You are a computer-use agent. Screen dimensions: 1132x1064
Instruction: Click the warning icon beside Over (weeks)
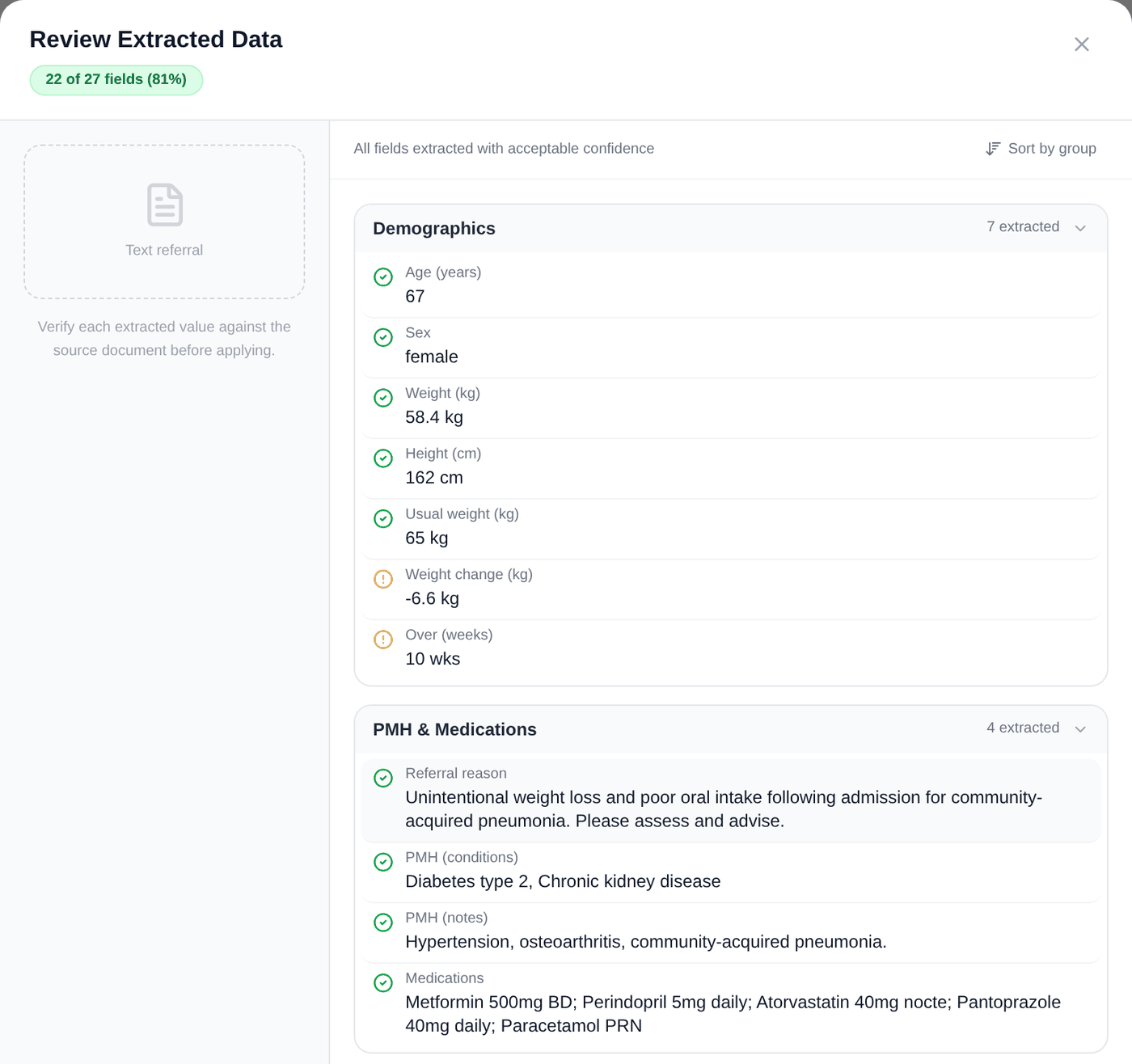click(383, 640)
